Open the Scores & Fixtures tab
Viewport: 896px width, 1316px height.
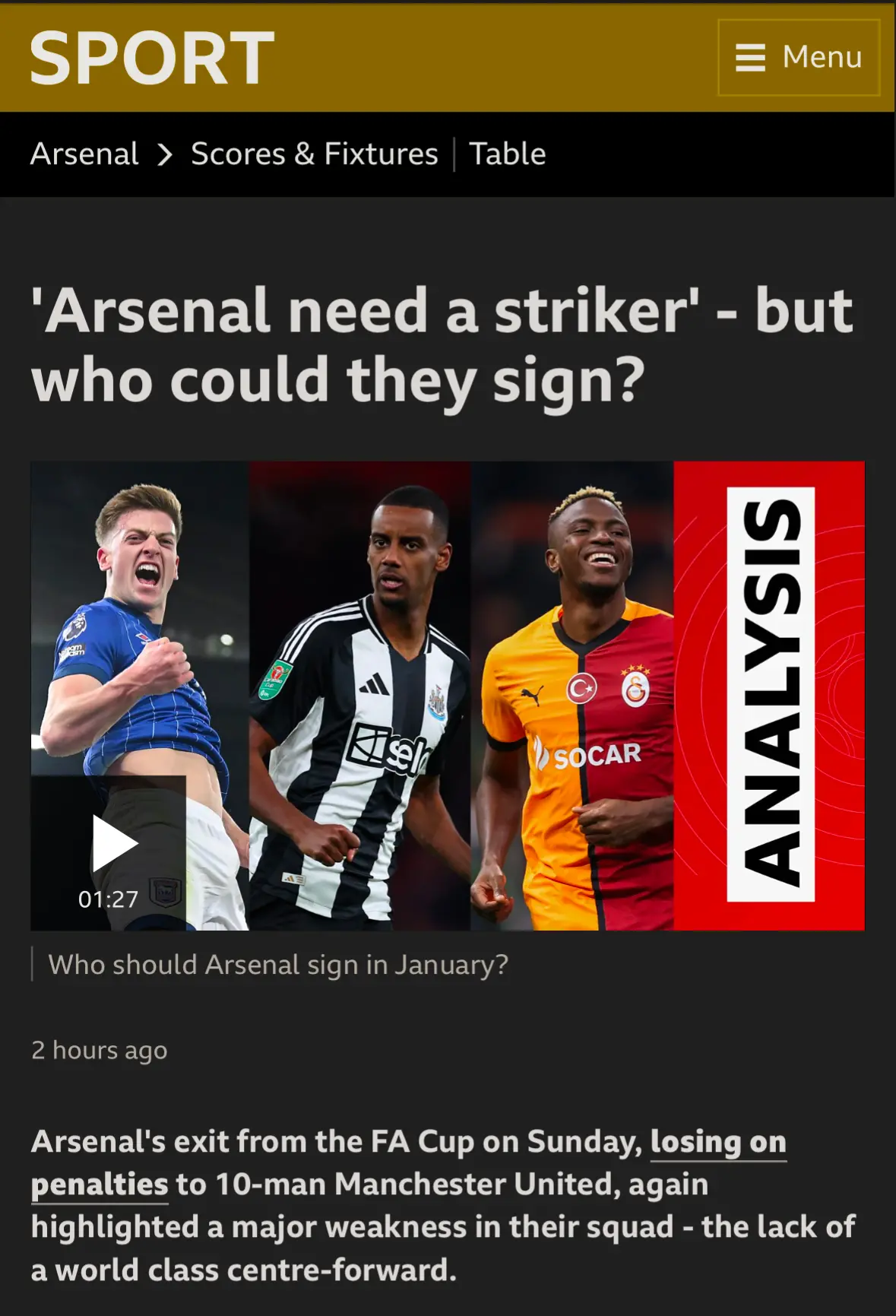click(x=314, y=154)
